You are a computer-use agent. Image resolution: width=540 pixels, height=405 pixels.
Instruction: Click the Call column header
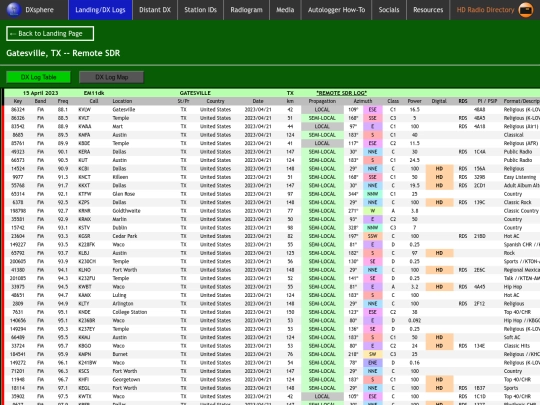[94, 101]
